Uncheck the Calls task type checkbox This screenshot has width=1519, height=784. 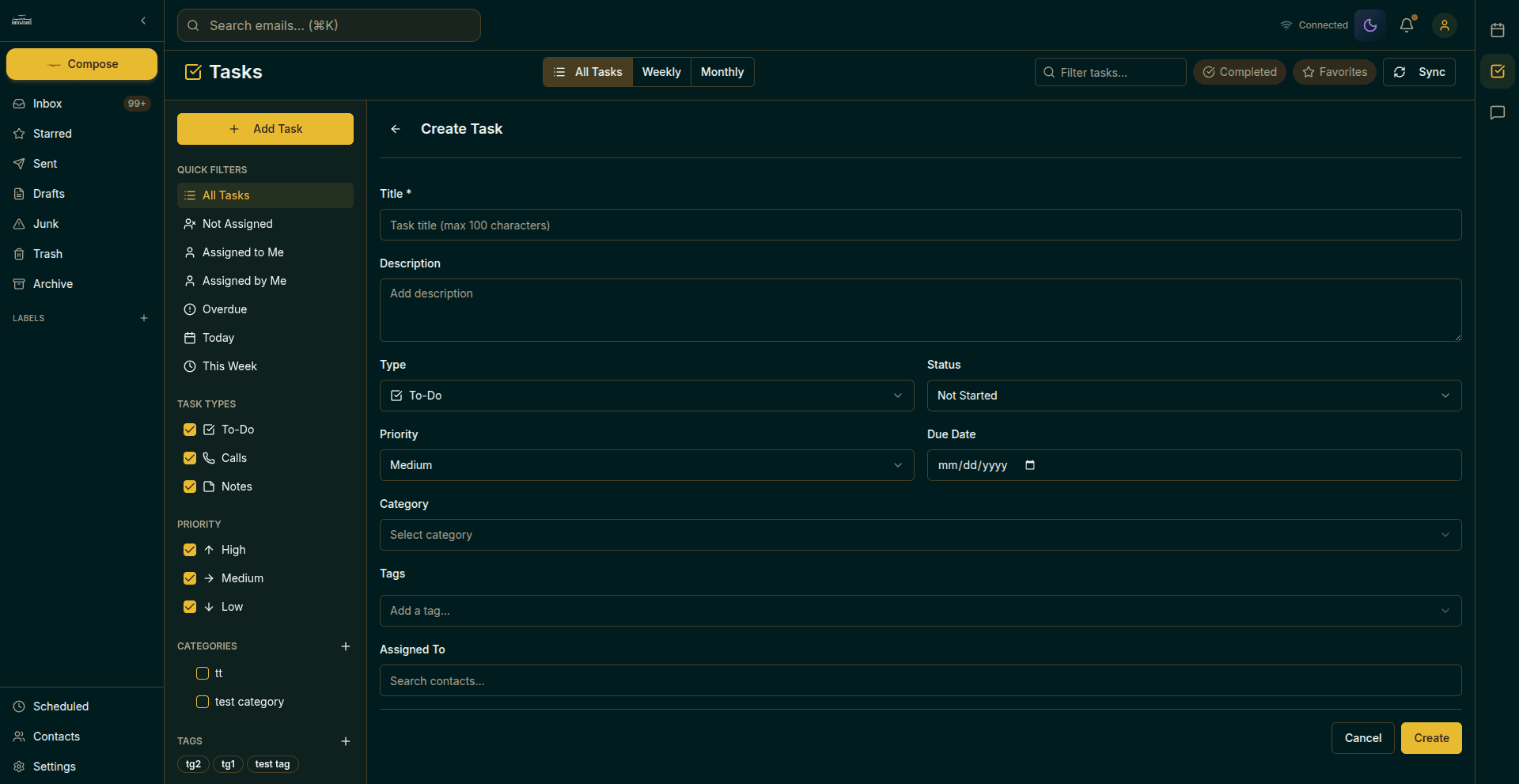(x=190, y=458)
